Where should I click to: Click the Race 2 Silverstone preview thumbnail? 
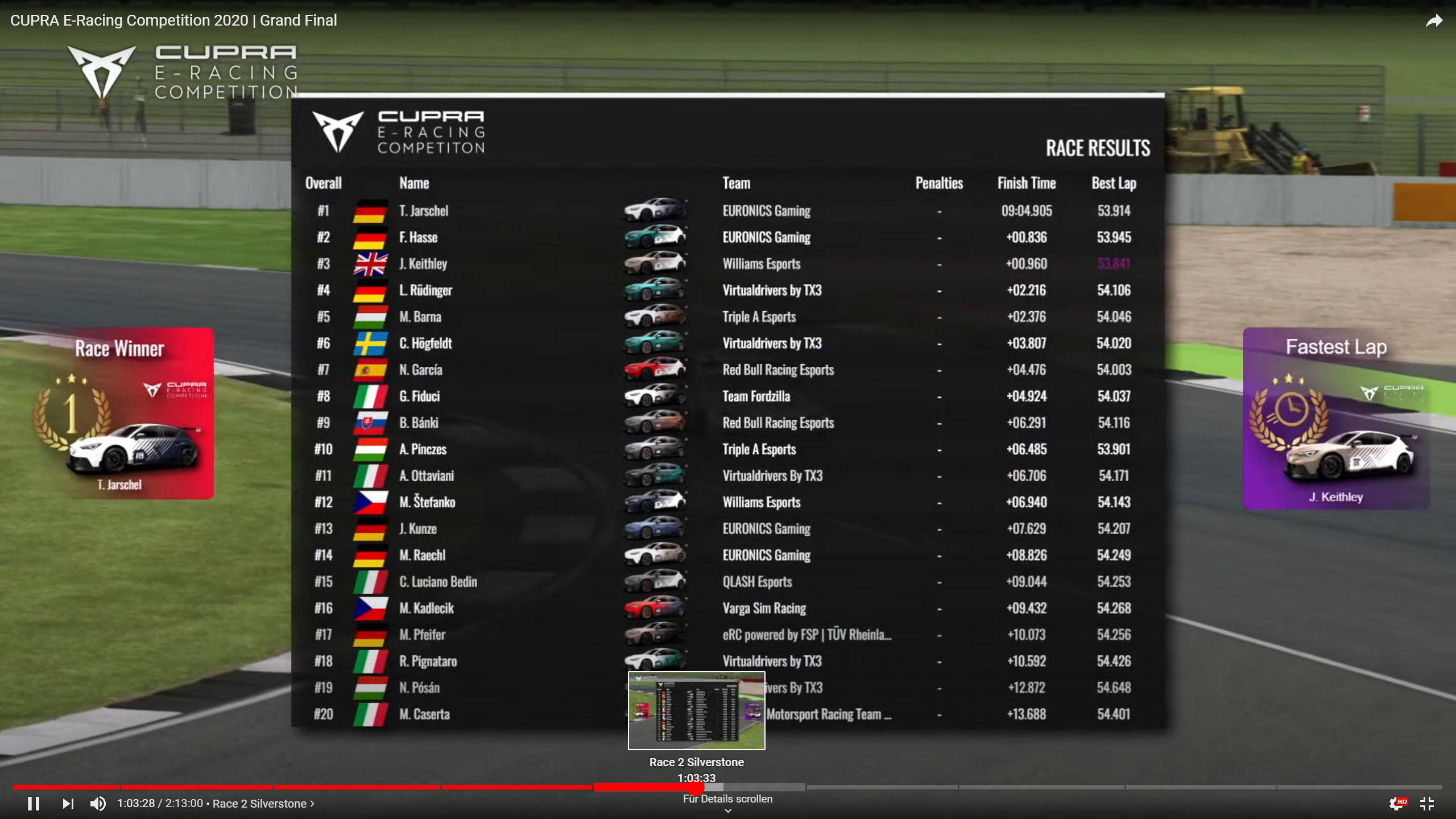coord(697,710)
